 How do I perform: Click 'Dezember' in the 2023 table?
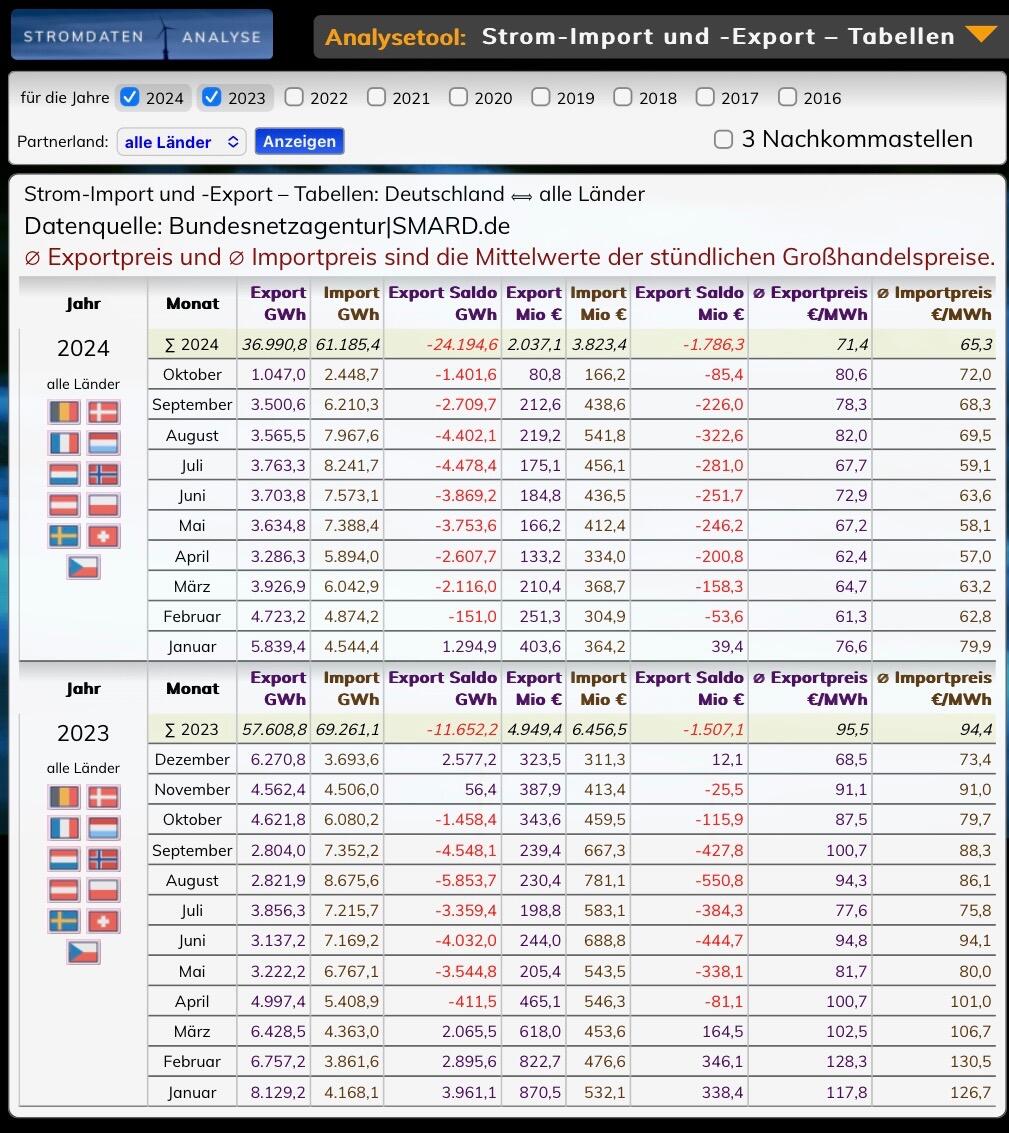click(192, 759)
